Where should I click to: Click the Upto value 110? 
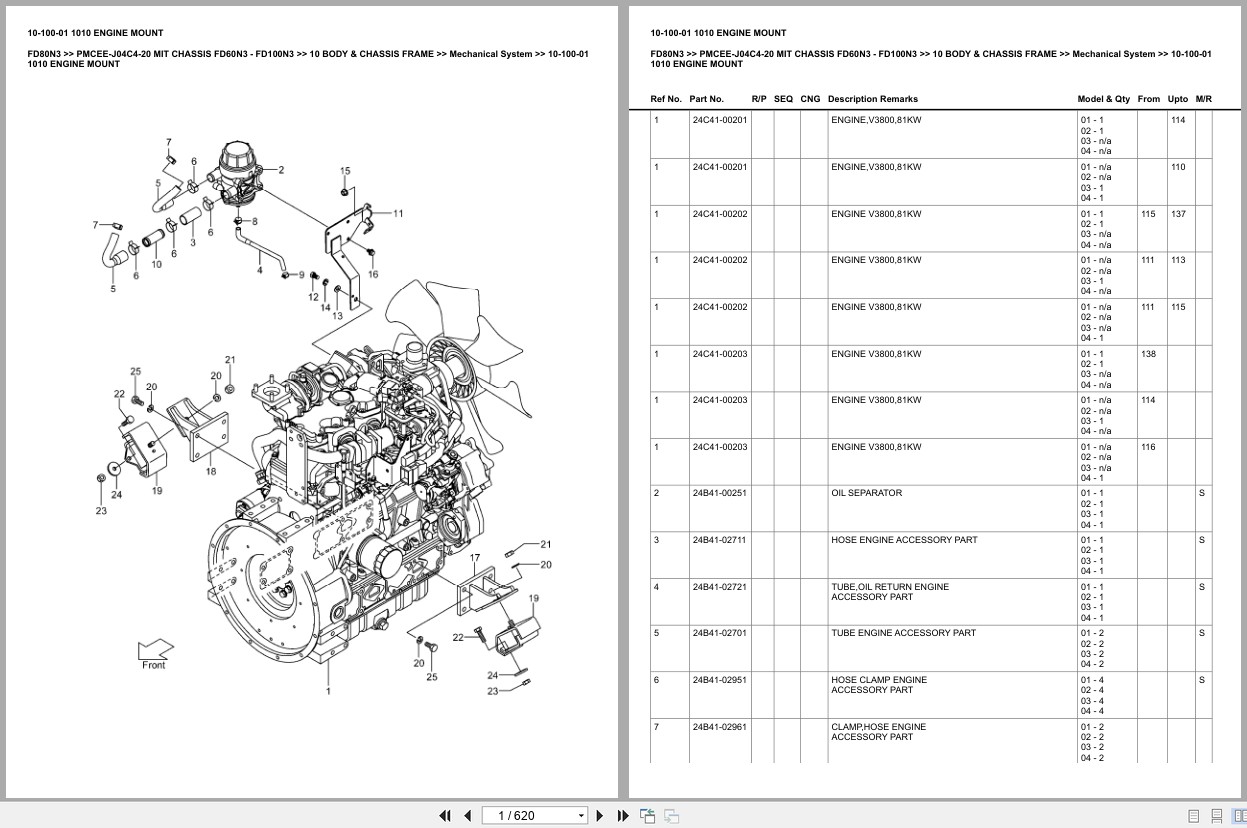point(1178,167)
